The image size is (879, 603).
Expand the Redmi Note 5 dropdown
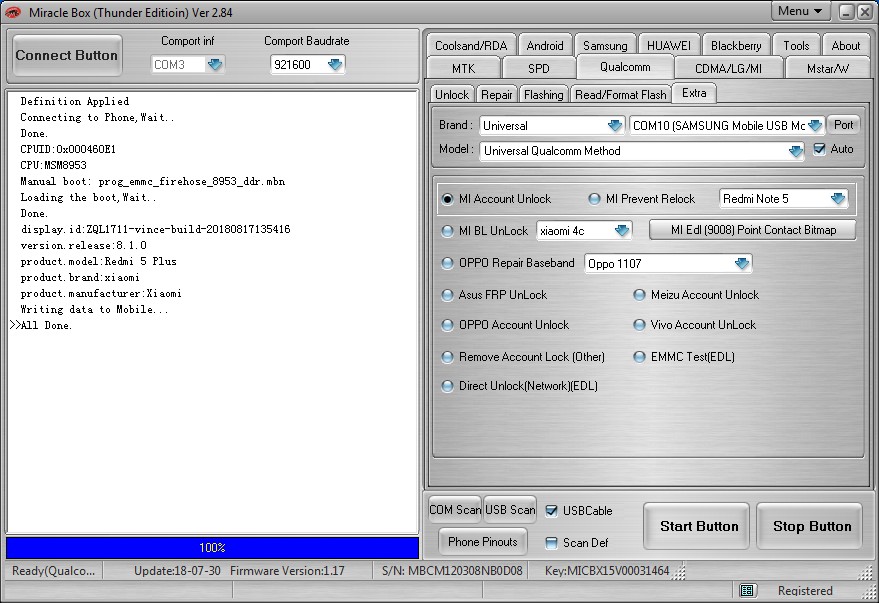coord(838,198)
